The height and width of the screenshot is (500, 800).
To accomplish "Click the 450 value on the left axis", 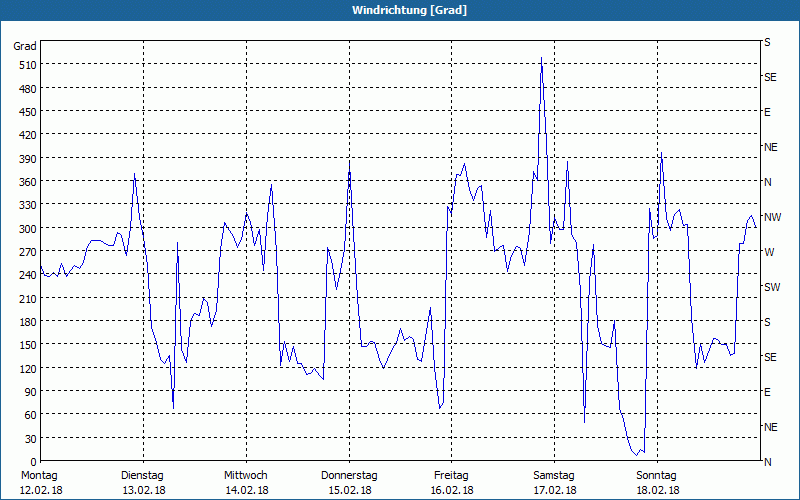I will click(28, 112).
